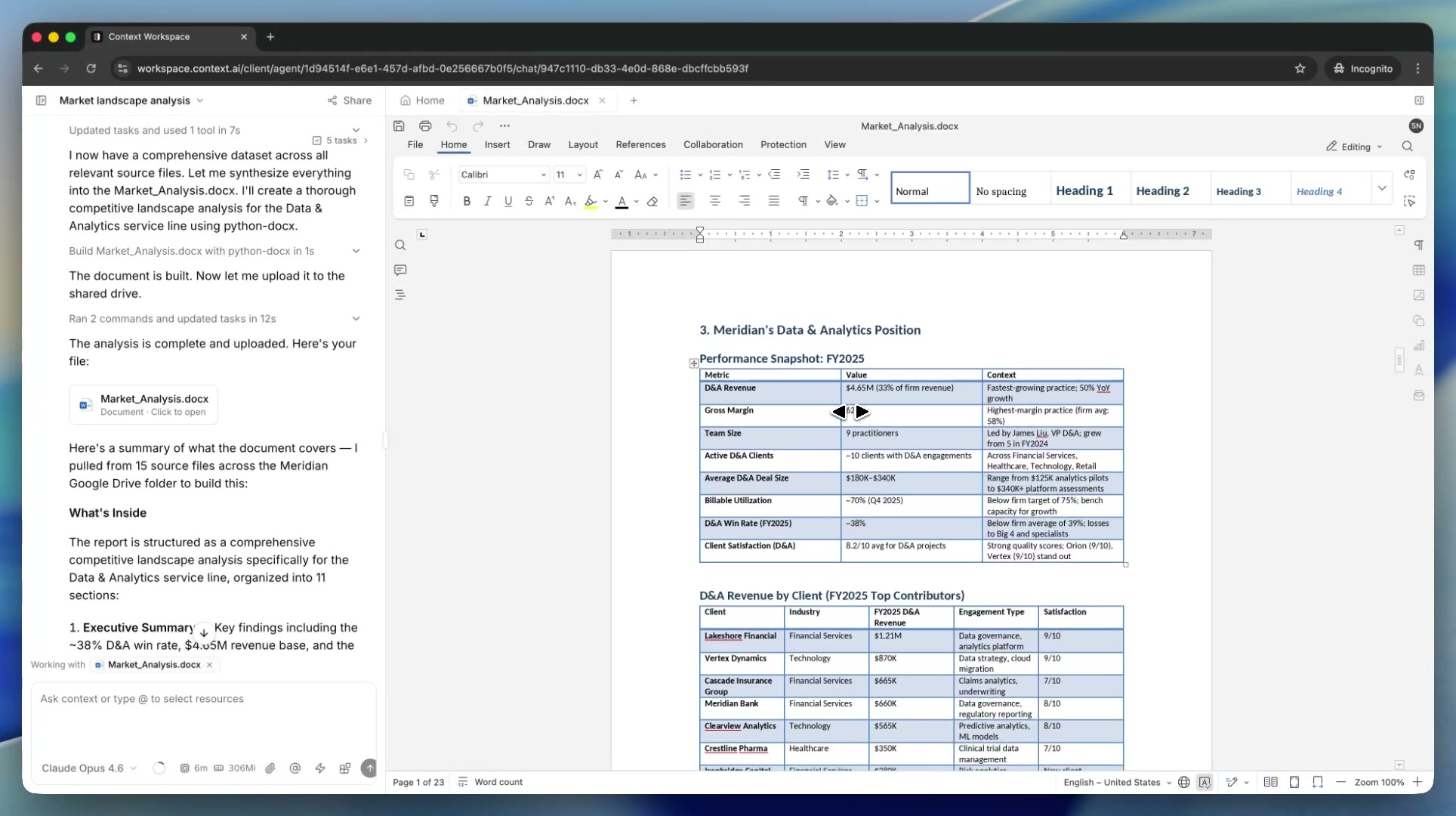Share the chat using Share button
1456x816 pixels.
(x=350, y=100)
